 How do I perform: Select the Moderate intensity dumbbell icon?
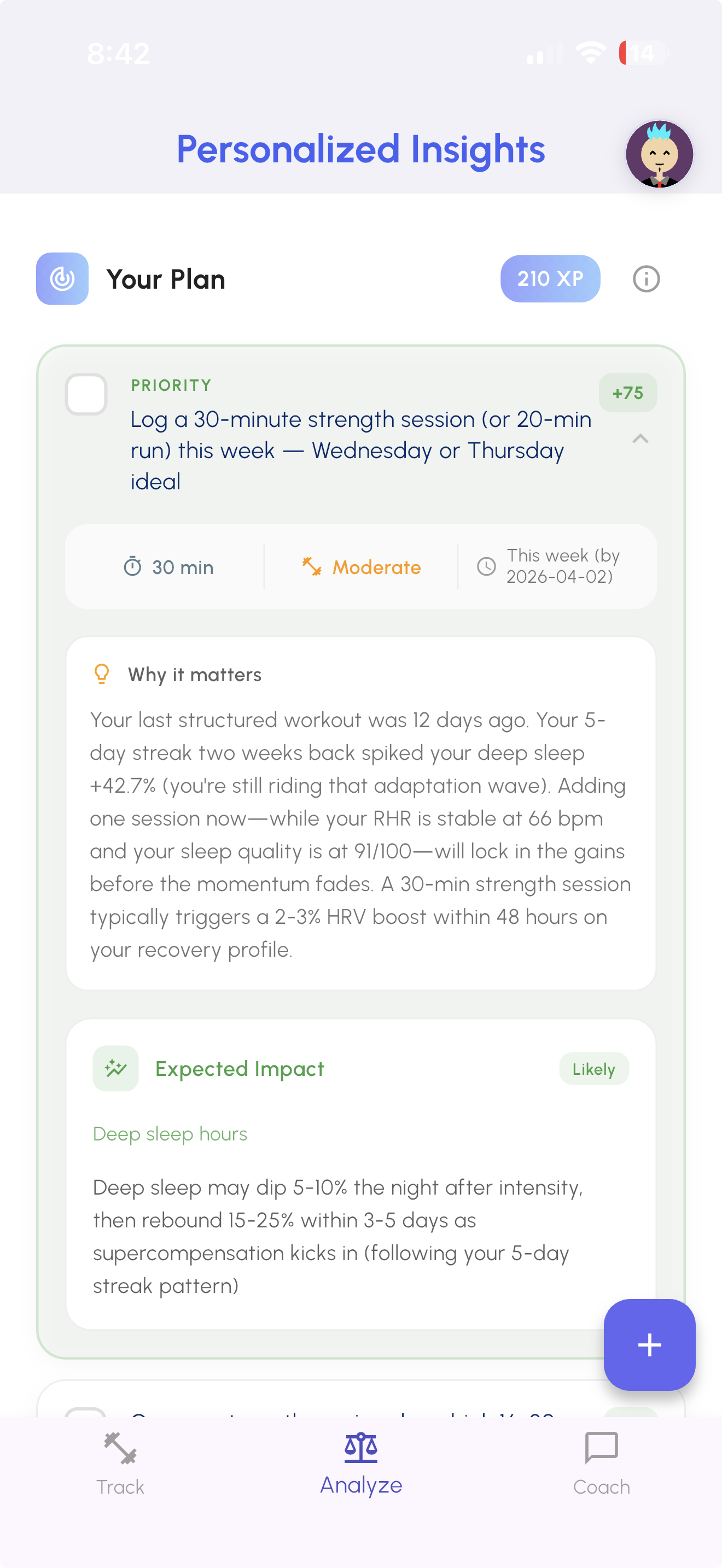pyautogui.click(x=312, y=567)
